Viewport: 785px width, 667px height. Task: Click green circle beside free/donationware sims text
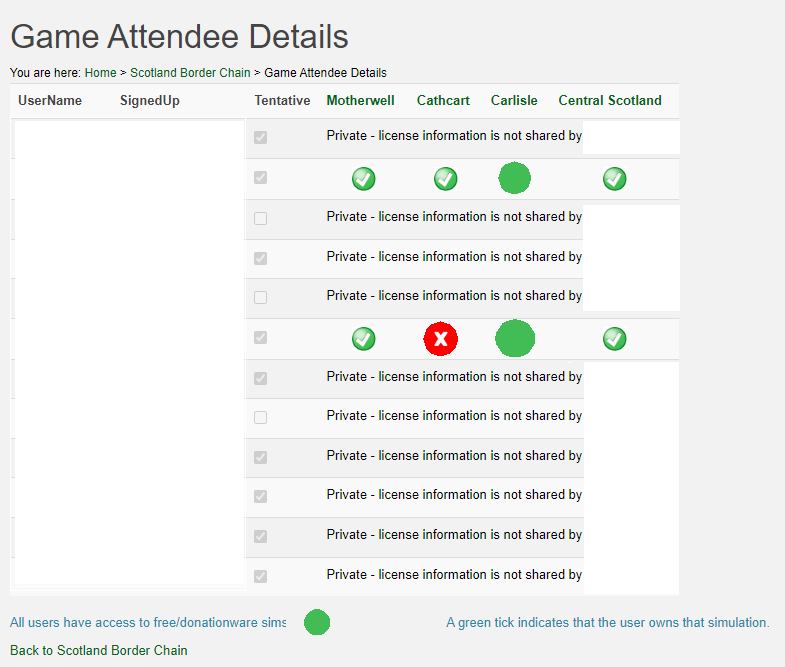point(317,622)
